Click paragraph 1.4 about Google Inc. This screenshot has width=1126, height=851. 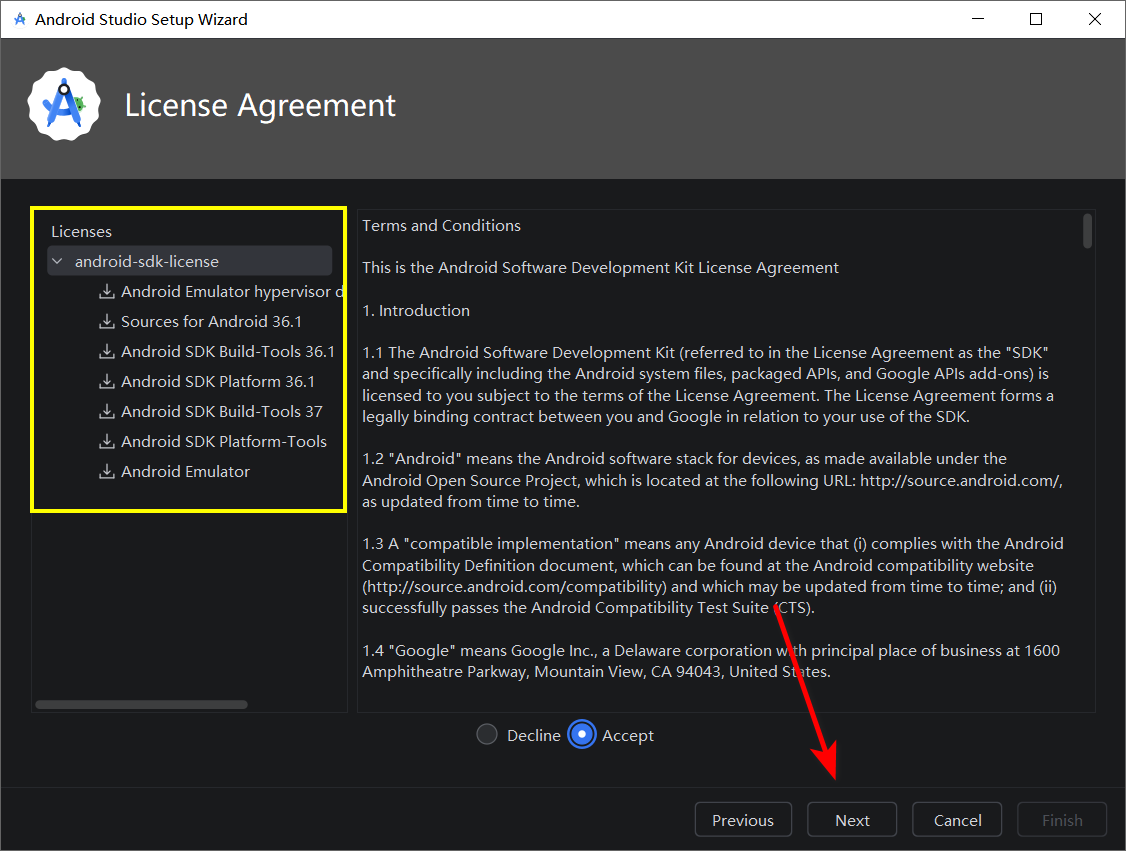pos(711,661)
